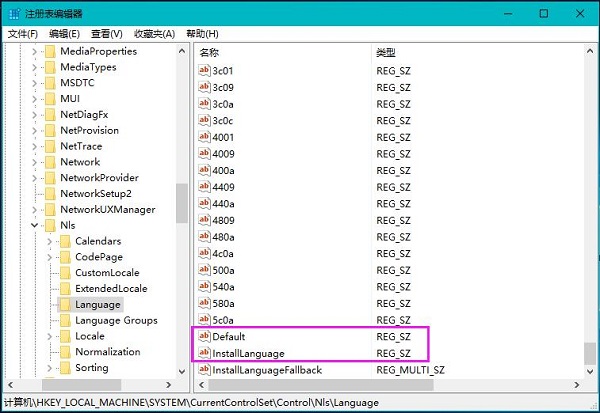
Task: Click the CodePage folder icon
Action: pos(64,257)
